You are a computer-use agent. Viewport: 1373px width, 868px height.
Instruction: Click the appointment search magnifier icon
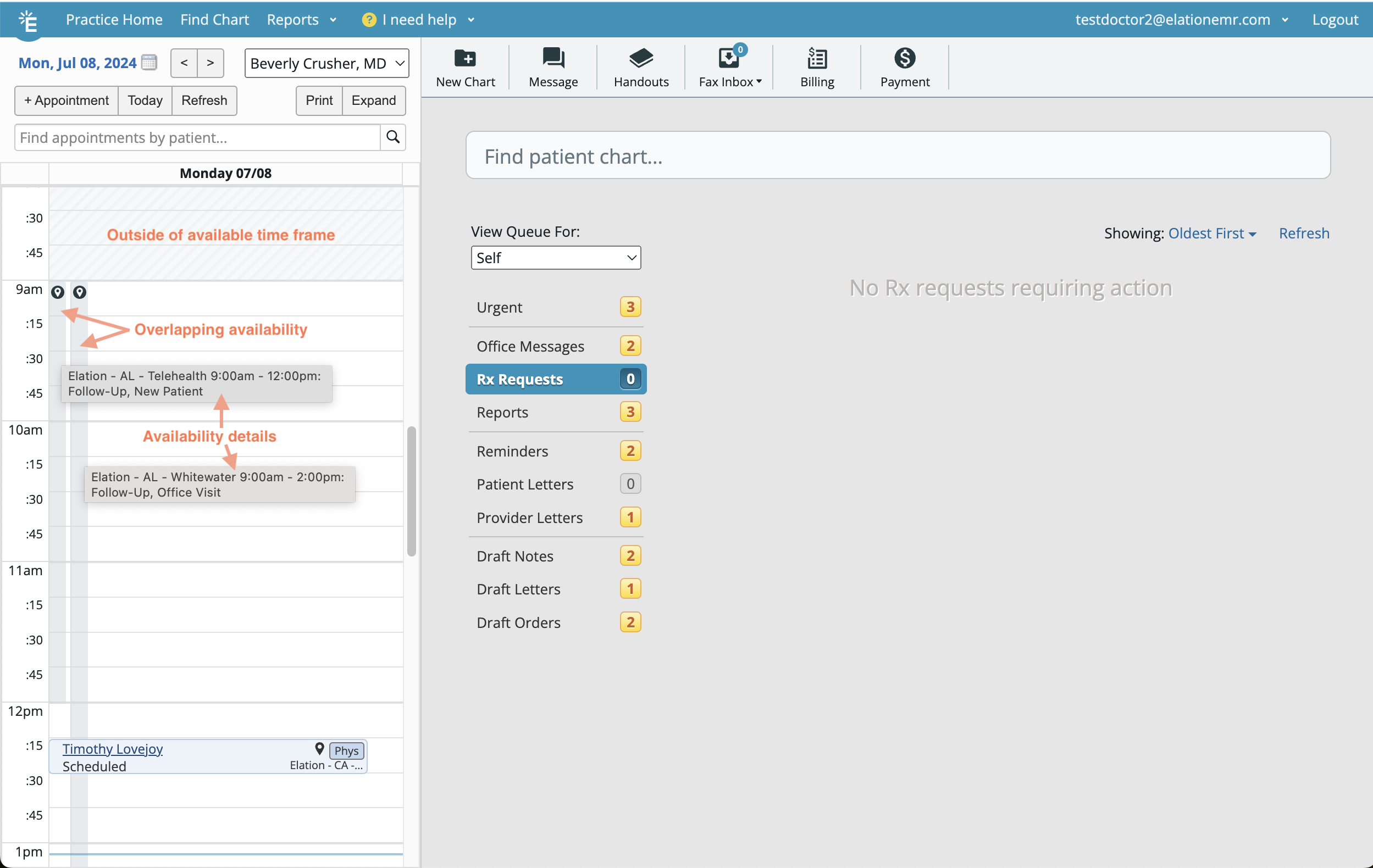coord(393,137)
